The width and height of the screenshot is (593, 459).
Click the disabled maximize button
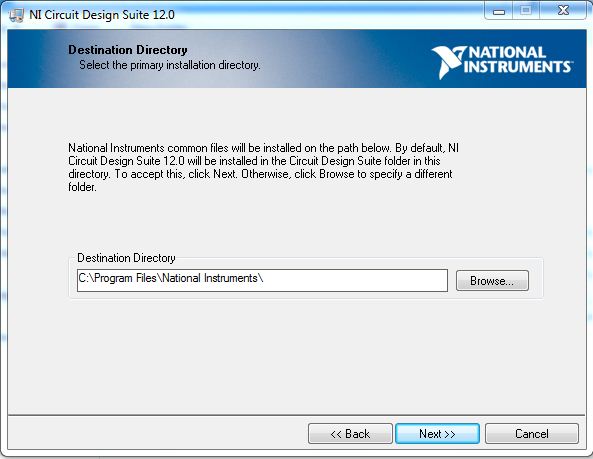click(526, 11)
